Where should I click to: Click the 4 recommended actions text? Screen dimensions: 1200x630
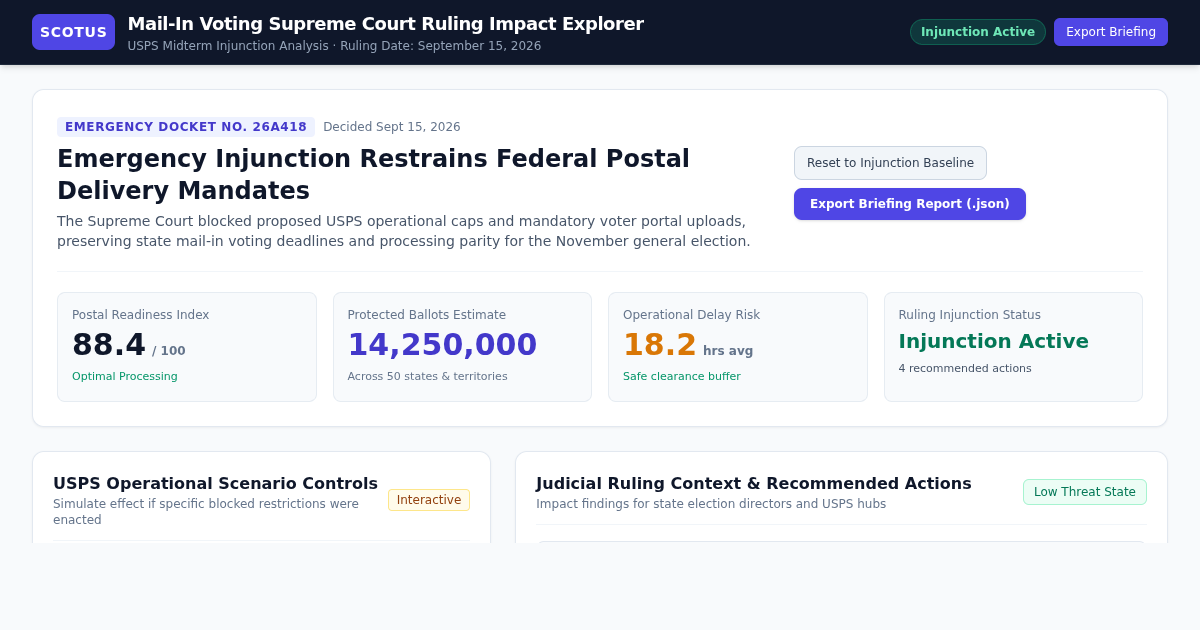pyautogui.click(x=965, y=368)
